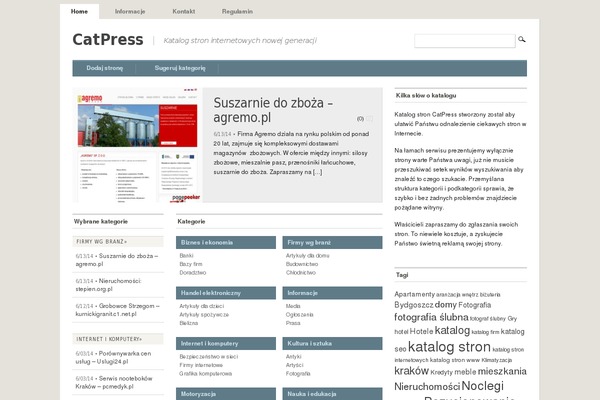Open the Firmy wg branż category button
Image resolution: width=600 pixels, height=400 pixels.
(x=332, y=243)
